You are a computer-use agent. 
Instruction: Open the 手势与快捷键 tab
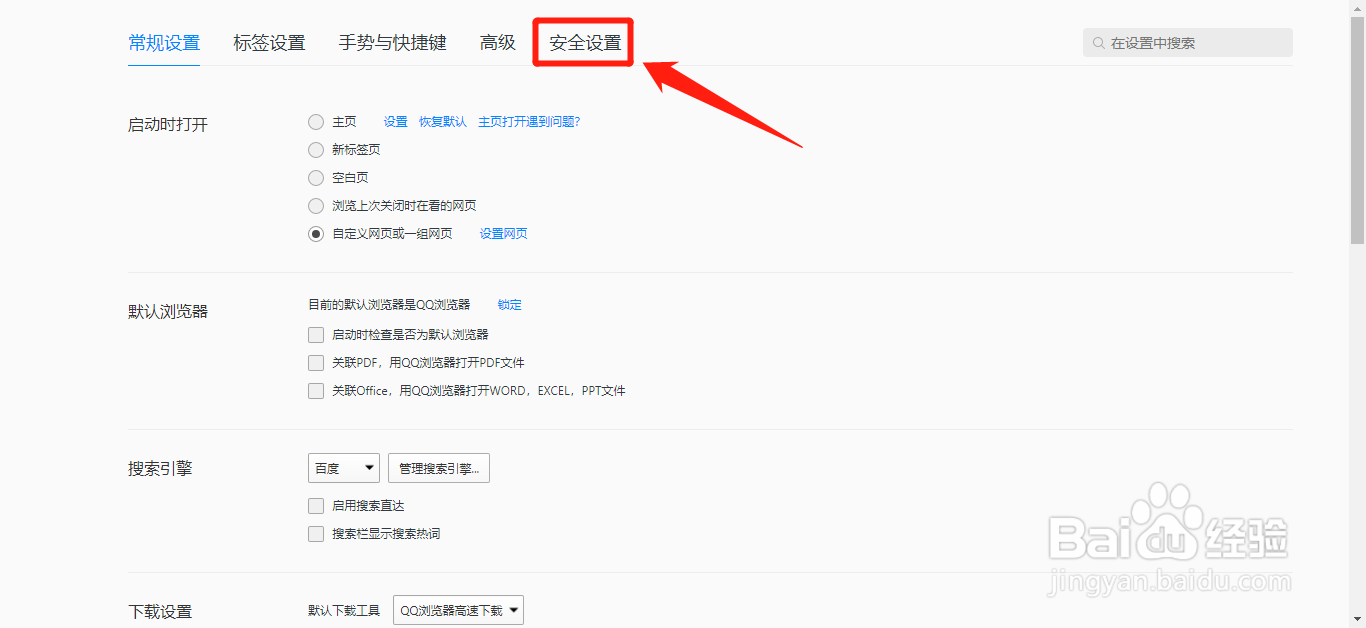391,42
